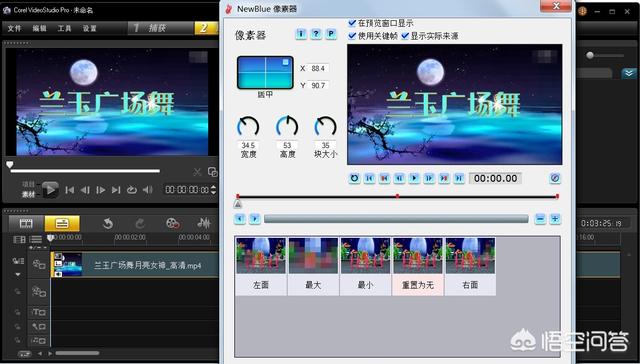Click the redo arrow in VideoStudio toolbar
This screenshot has width=640, height=364.
(140, 223)
